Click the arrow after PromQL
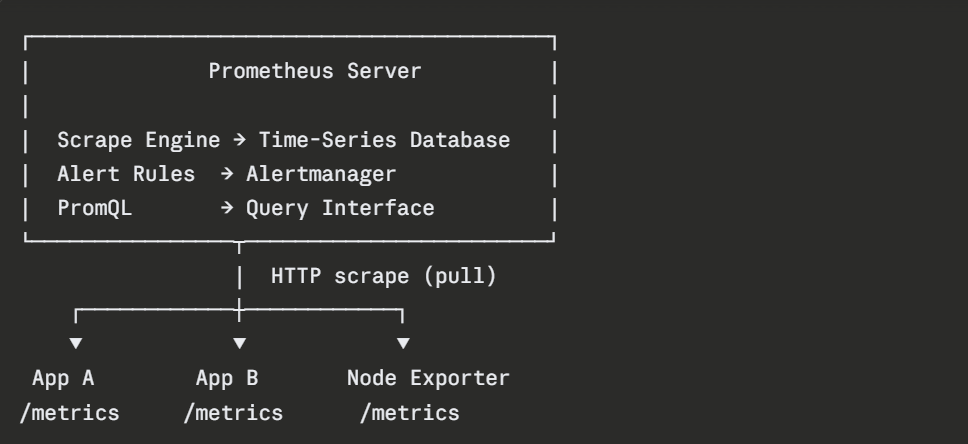This screenshot has width=968, height=444. 227,209
